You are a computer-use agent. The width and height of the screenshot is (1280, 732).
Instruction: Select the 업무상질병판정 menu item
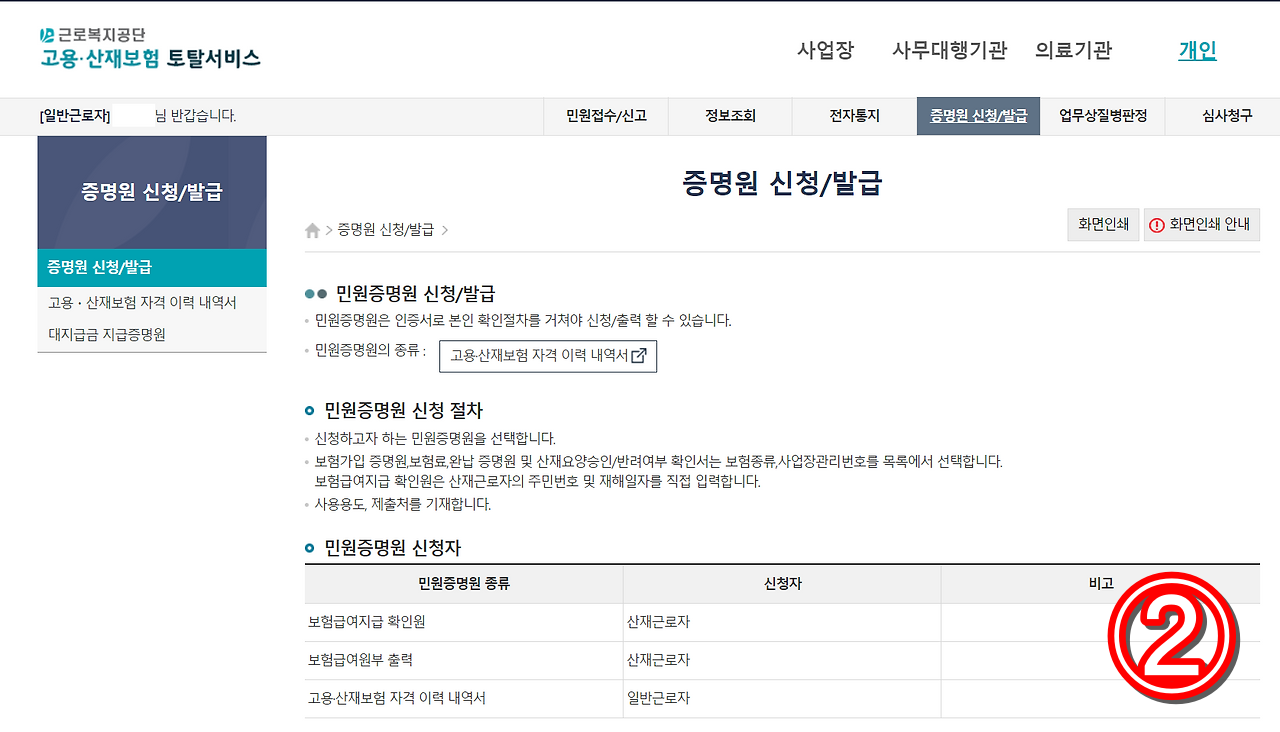coord(1102,115)
